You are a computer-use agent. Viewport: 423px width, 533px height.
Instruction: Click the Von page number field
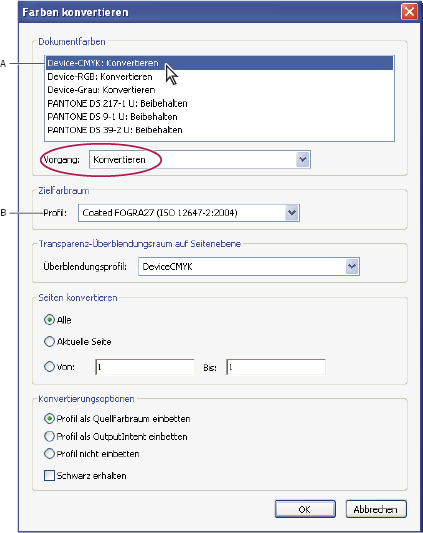145,367
